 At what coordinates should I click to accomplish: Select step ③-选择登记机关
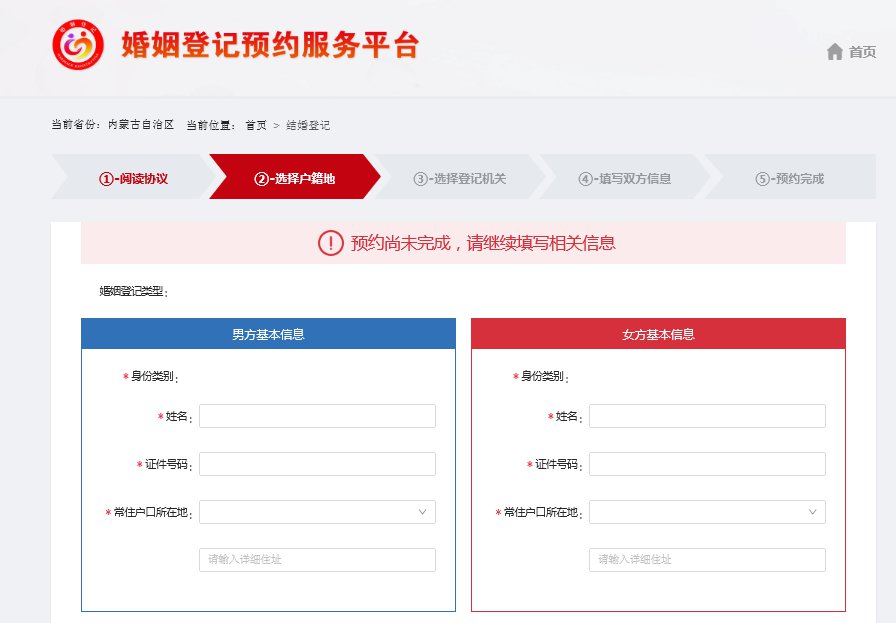point(459,179)
